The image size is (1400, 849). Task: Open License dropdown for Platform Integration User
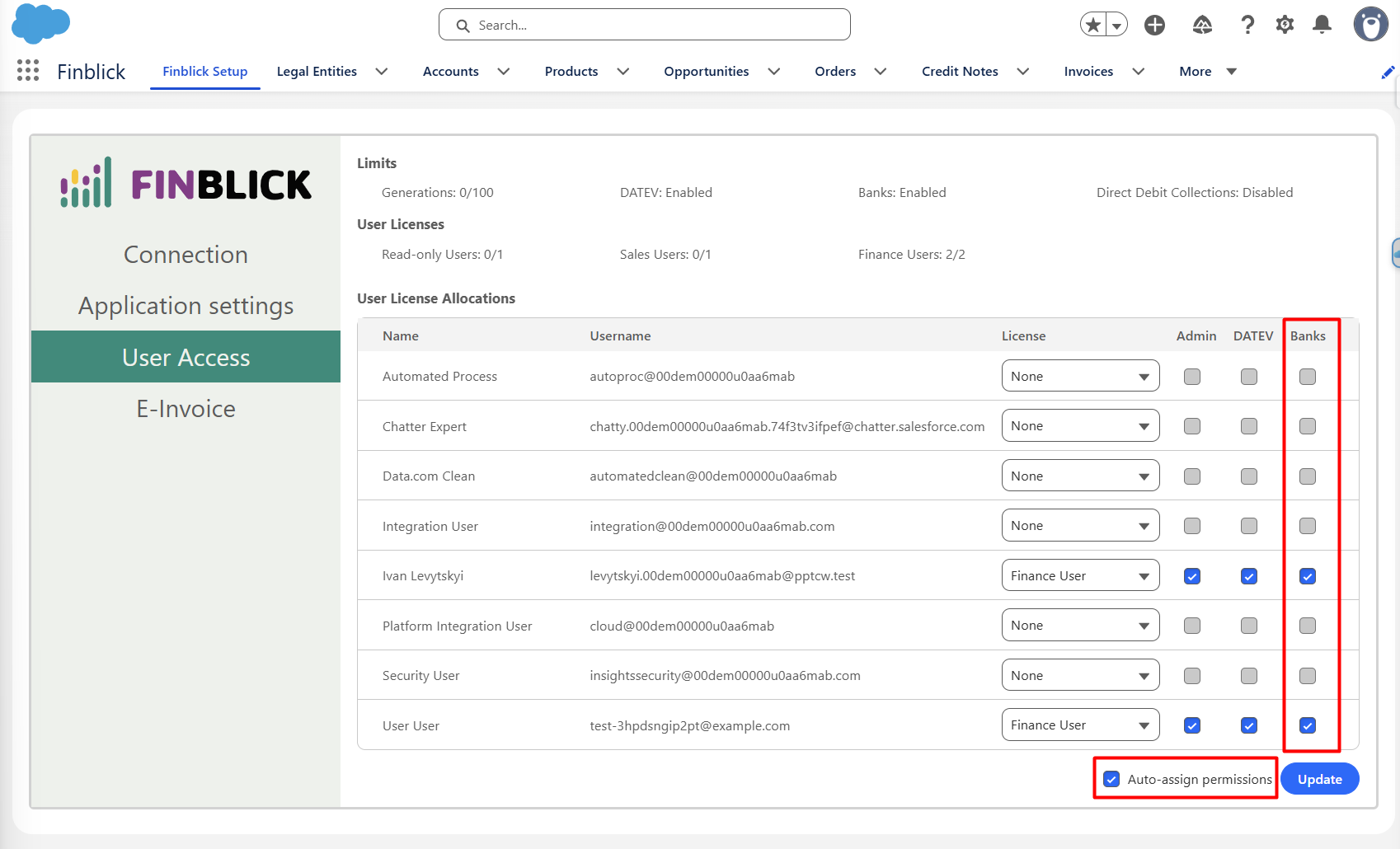[x=1080, y=625]
